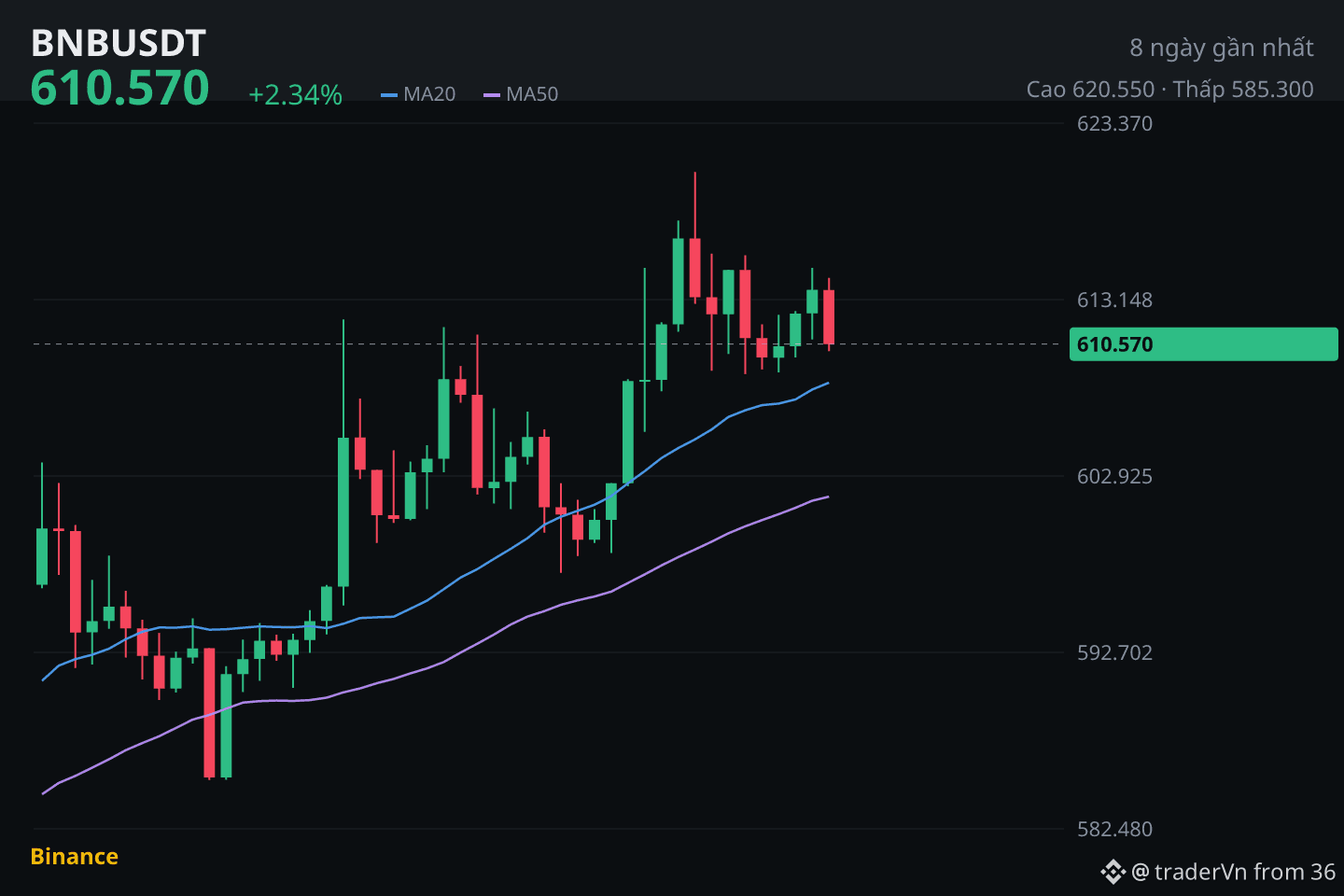Click the most recent red candlestick
This screenshot has height=896, width=1344.
829,315
